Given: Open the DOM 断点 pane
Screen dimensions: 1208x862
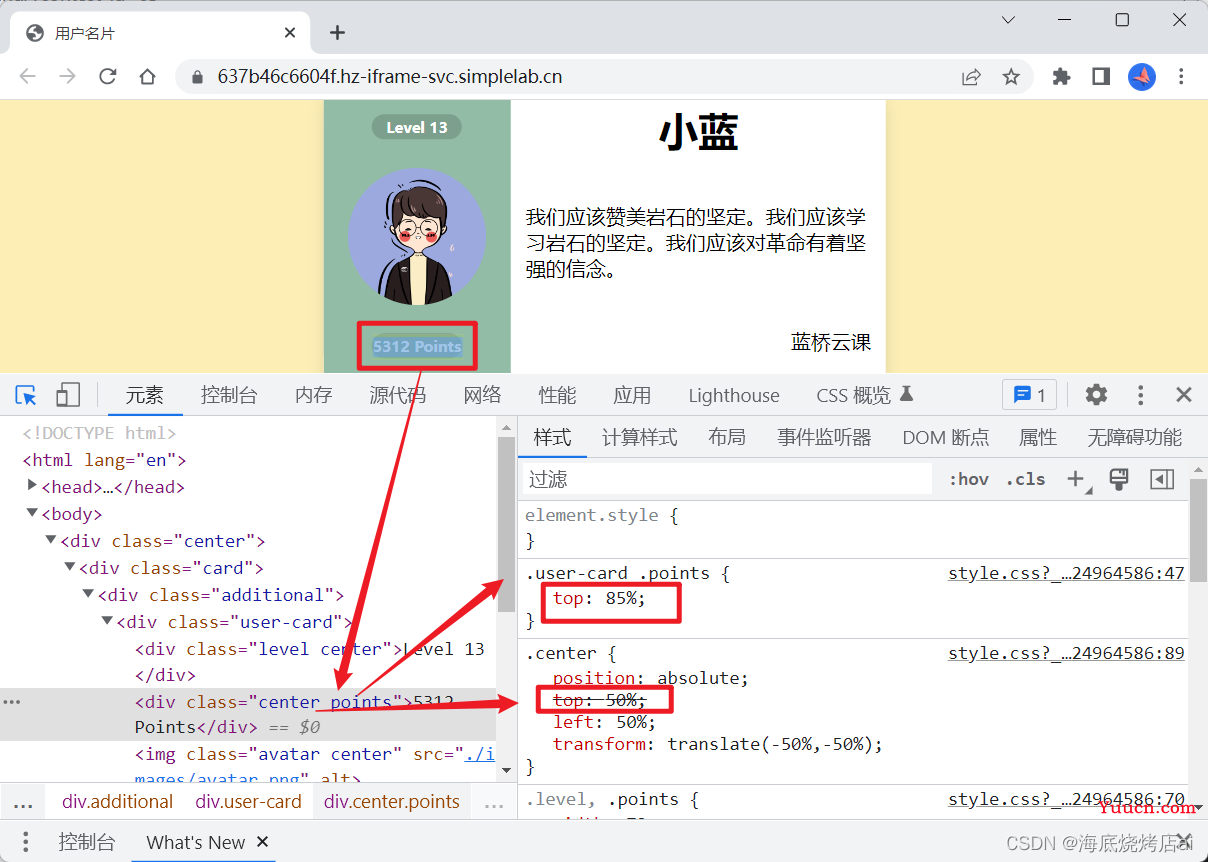Looking at the screenshot, I should 945,437.
